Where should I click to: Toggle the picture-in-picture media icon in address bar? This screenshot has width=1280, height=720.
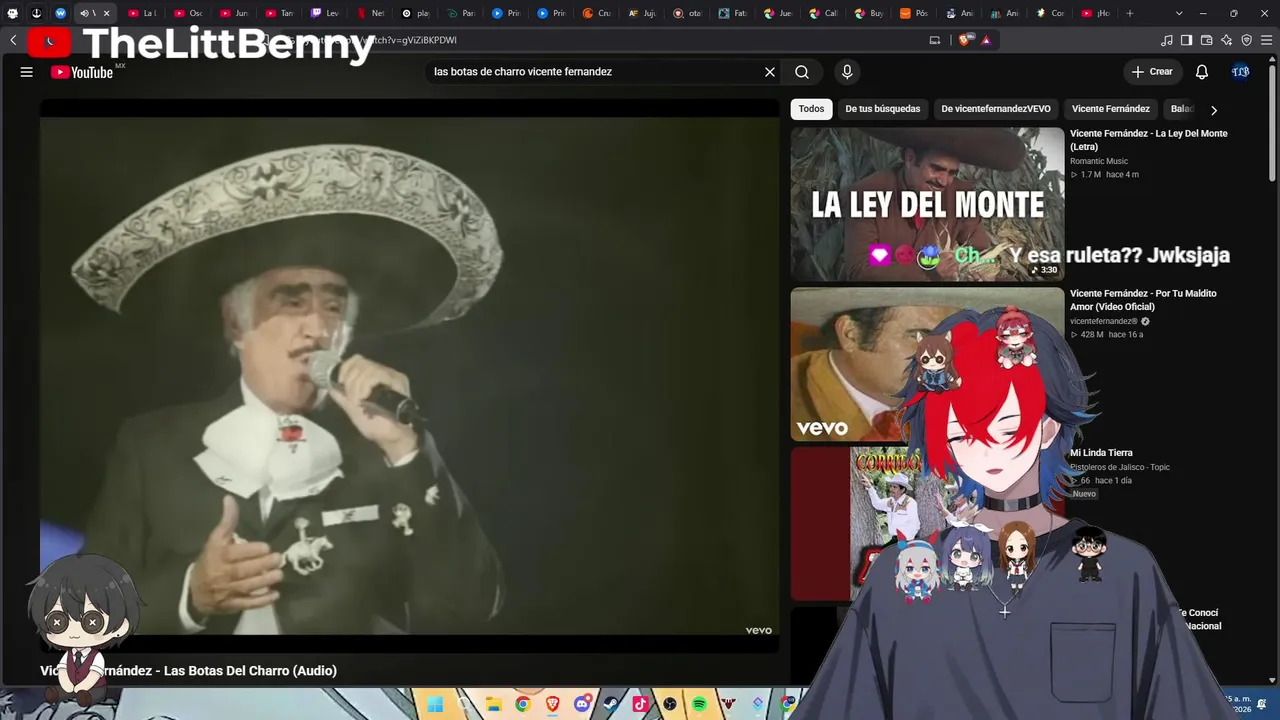[x=935, y=40]
